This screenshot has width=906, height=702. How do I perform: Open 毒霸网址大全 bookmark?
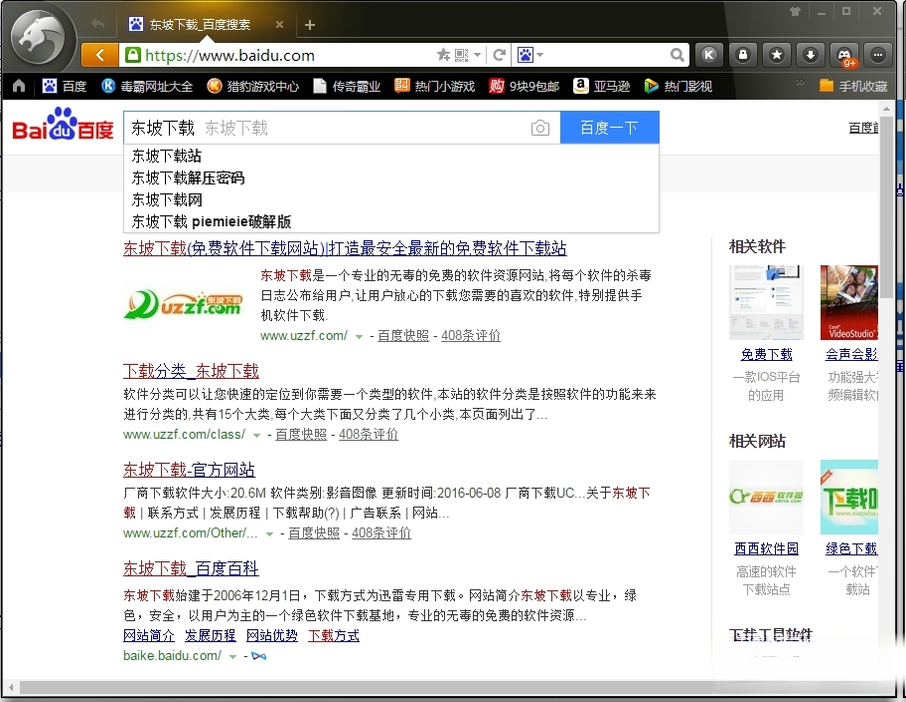coord(147,86)
